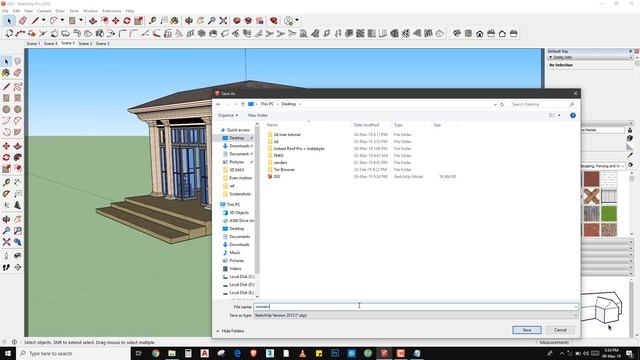Open the arc tool dropdown arrow
640x360 pixels.
click(62, 20)
